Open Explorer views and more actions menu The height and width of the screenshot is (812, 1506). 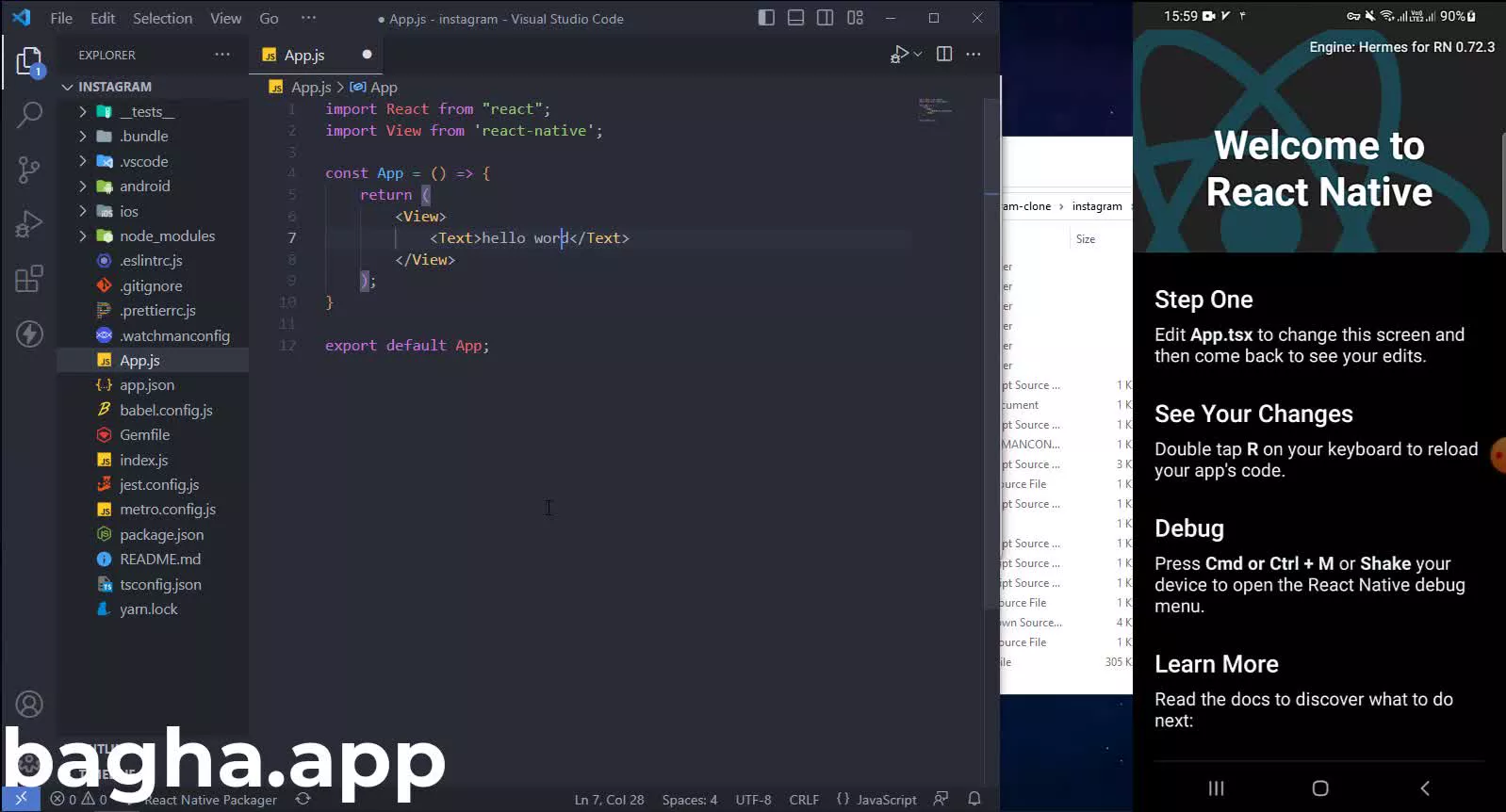[222, 55]
